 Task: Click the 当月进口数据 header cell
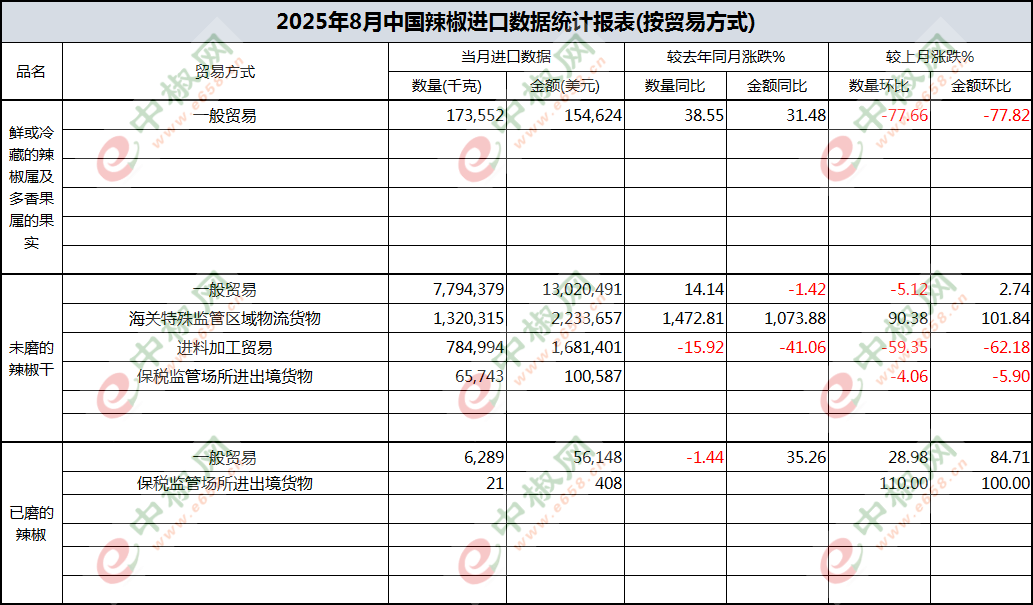(x=505, y=57)
